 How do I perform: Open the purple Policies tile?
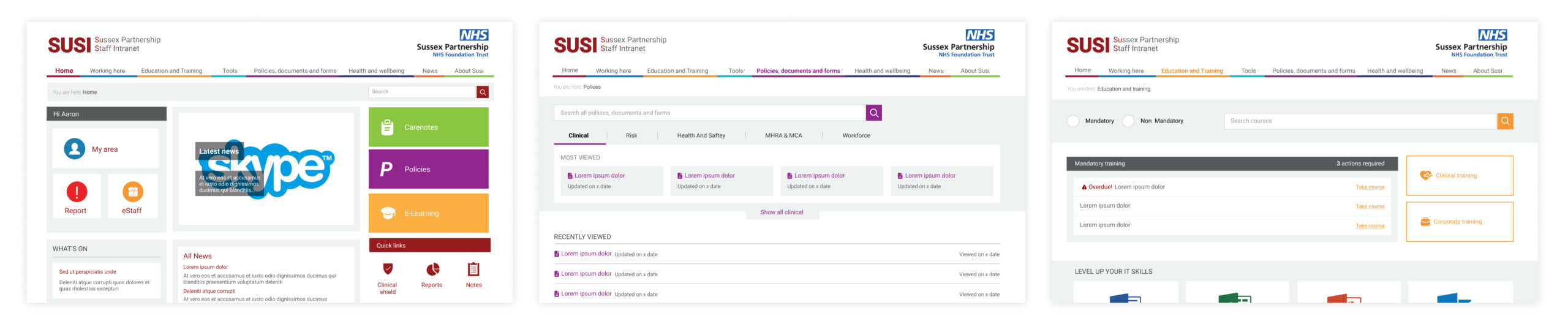[x=428, y=169]
